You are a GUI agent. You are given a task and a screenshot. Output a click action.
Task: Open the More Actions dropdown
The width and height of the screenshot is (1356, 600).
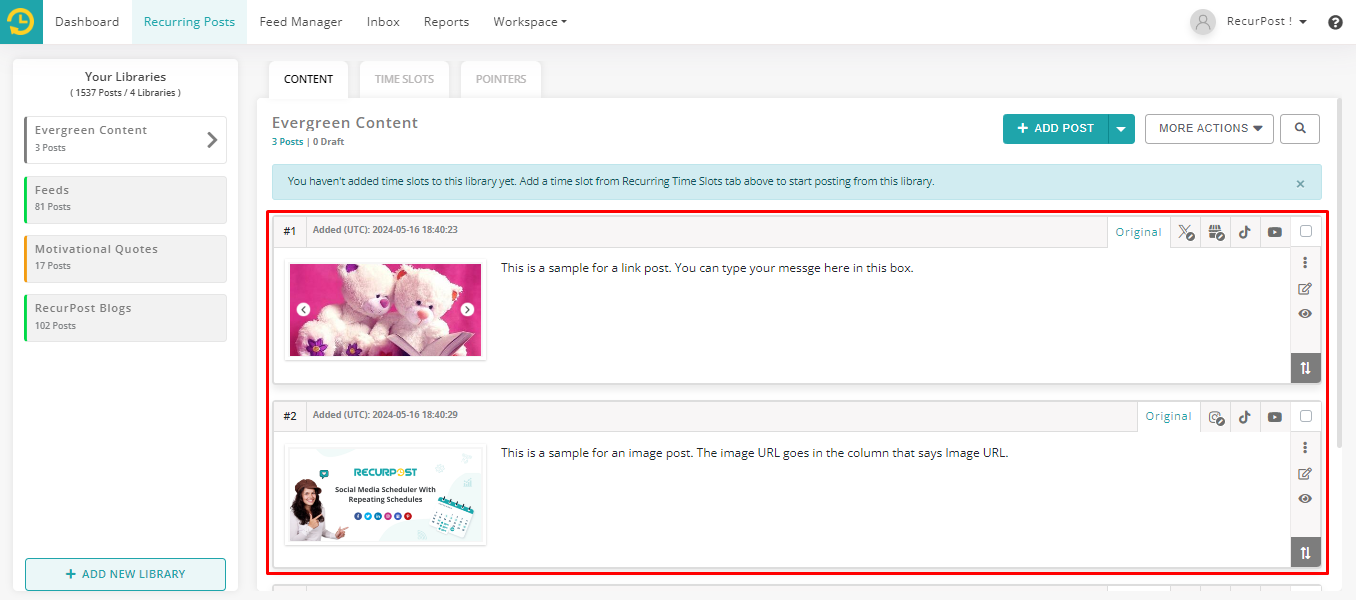click(x=1209, y=129)
